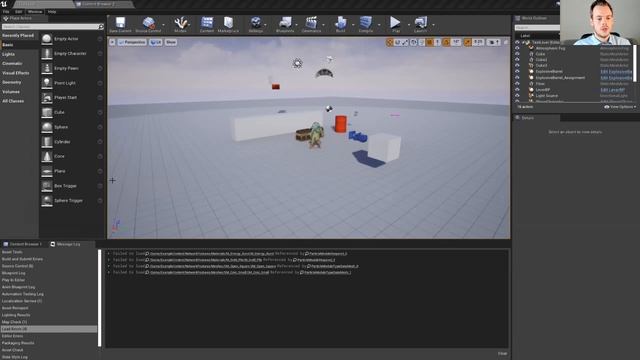Open the Settings dropdown arrow
640x360 pixels.
click(266, 25)
